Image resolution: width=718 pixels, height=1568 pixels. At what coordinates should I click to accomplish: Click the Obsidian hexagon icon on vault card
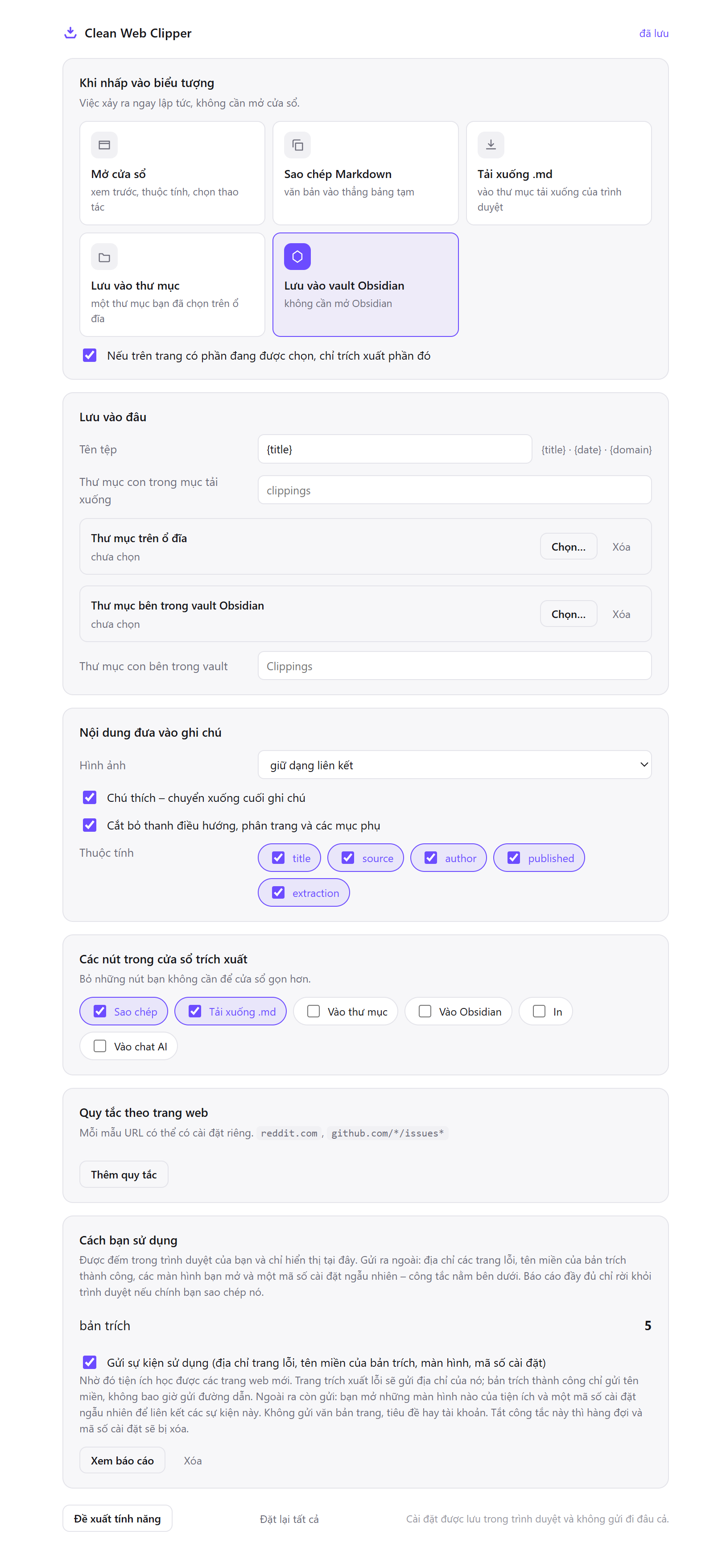pos(297,257)
